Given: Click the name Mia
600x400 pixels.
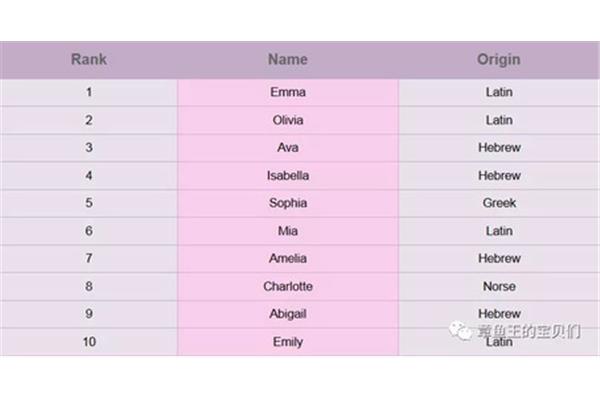Looking at the screenshot, I should (x=288, y=231).
